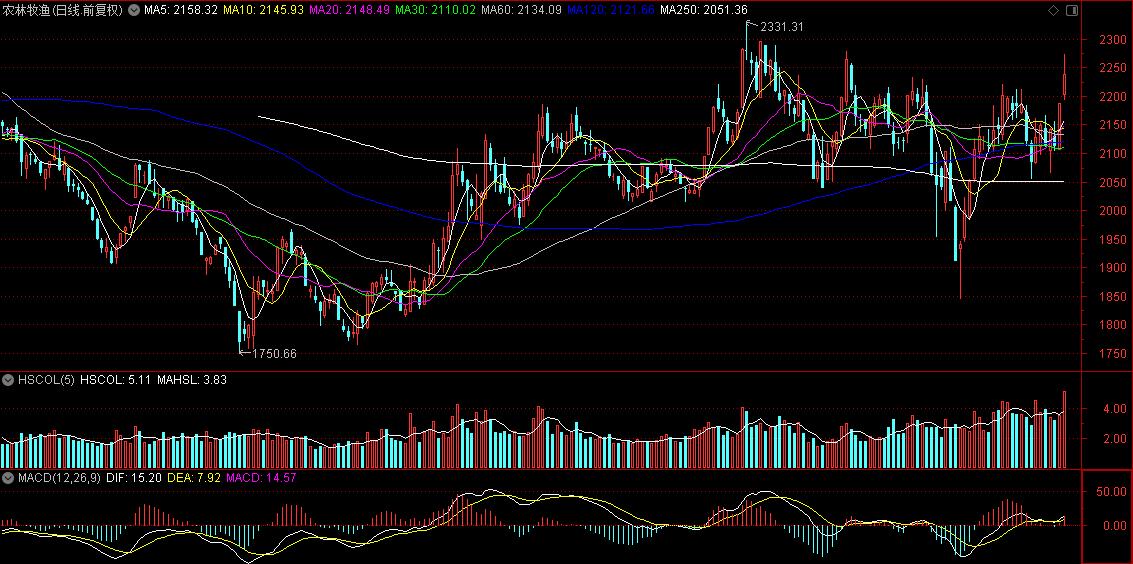Select the MA250: 2051.36 label
1133x564 pixels.
[704, 10]
